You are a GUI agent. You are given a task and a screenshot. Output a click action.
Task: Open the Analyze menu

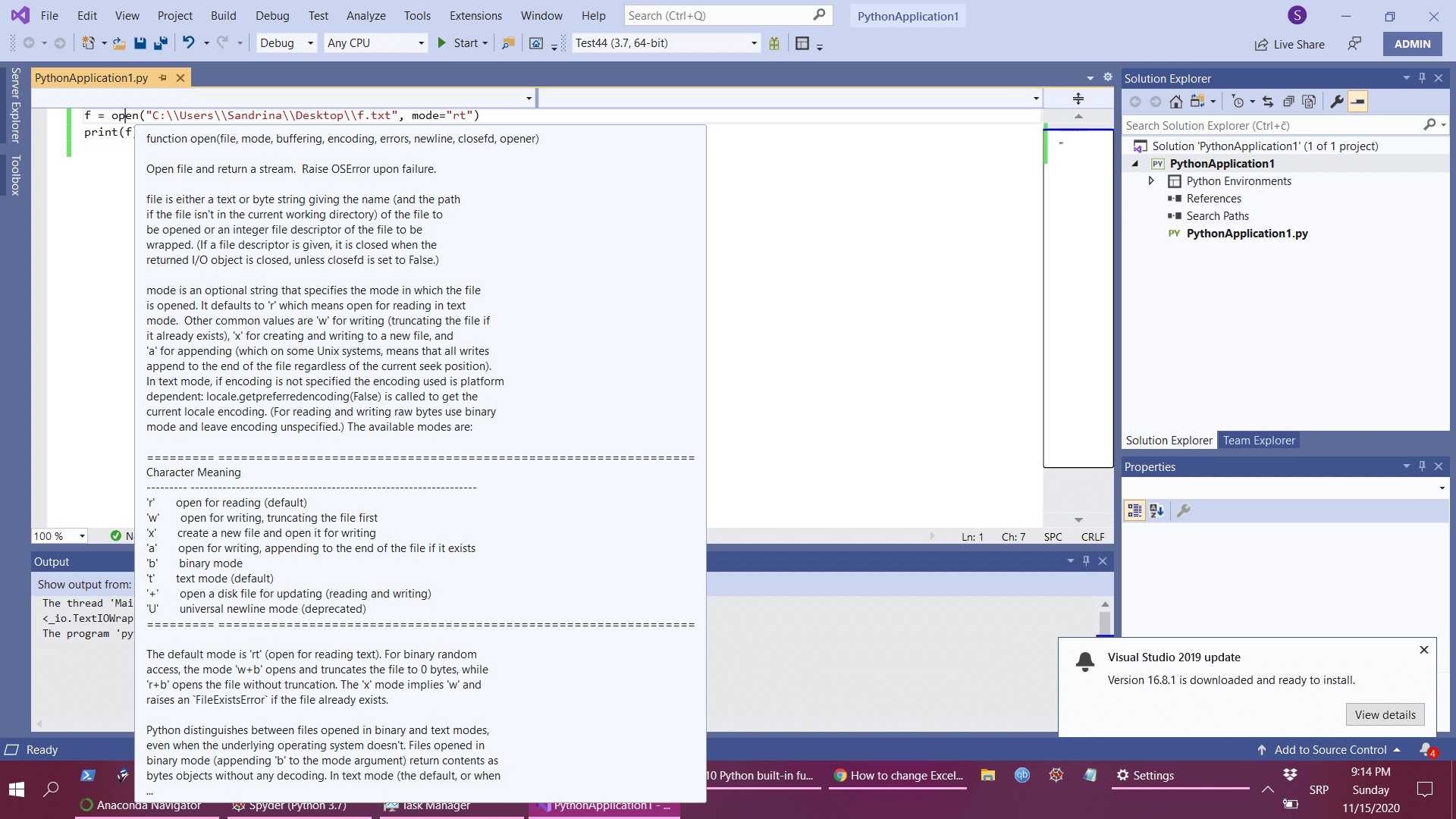[x=366, y=15]
